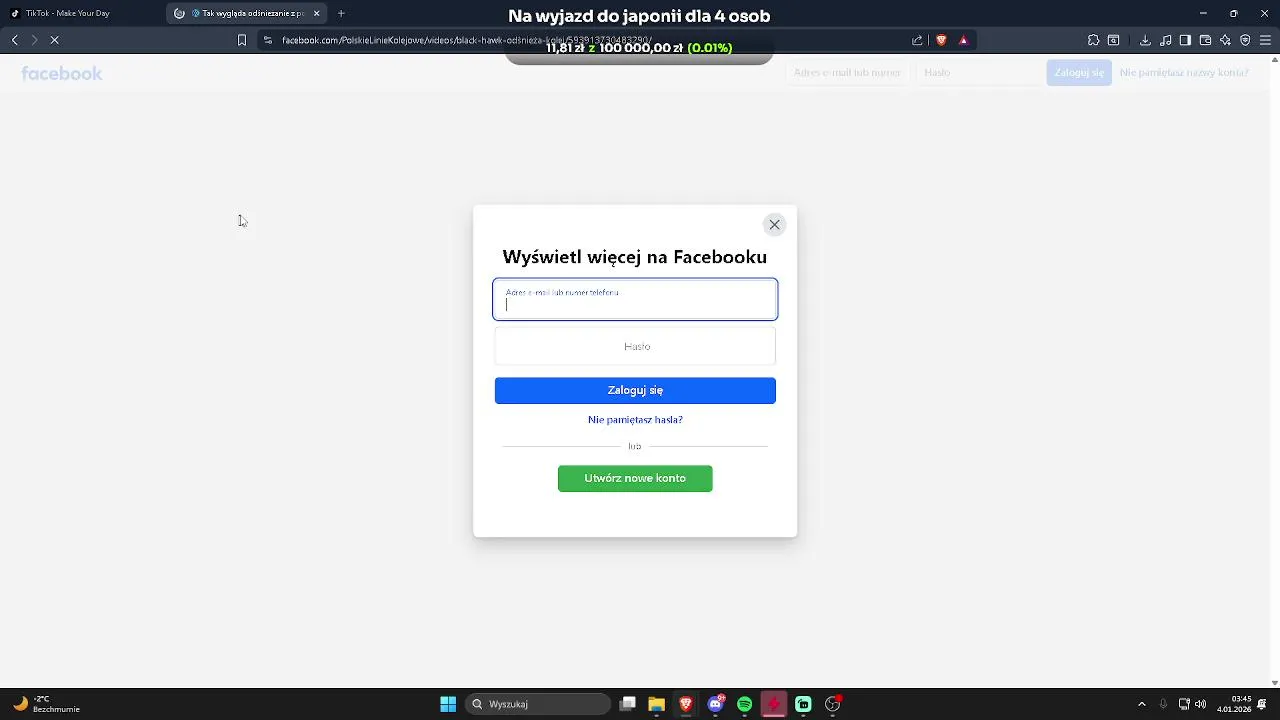The image size is (1280, 720).
Task: Open the weather widget showing -2°C
Action: tap(46, 704)
